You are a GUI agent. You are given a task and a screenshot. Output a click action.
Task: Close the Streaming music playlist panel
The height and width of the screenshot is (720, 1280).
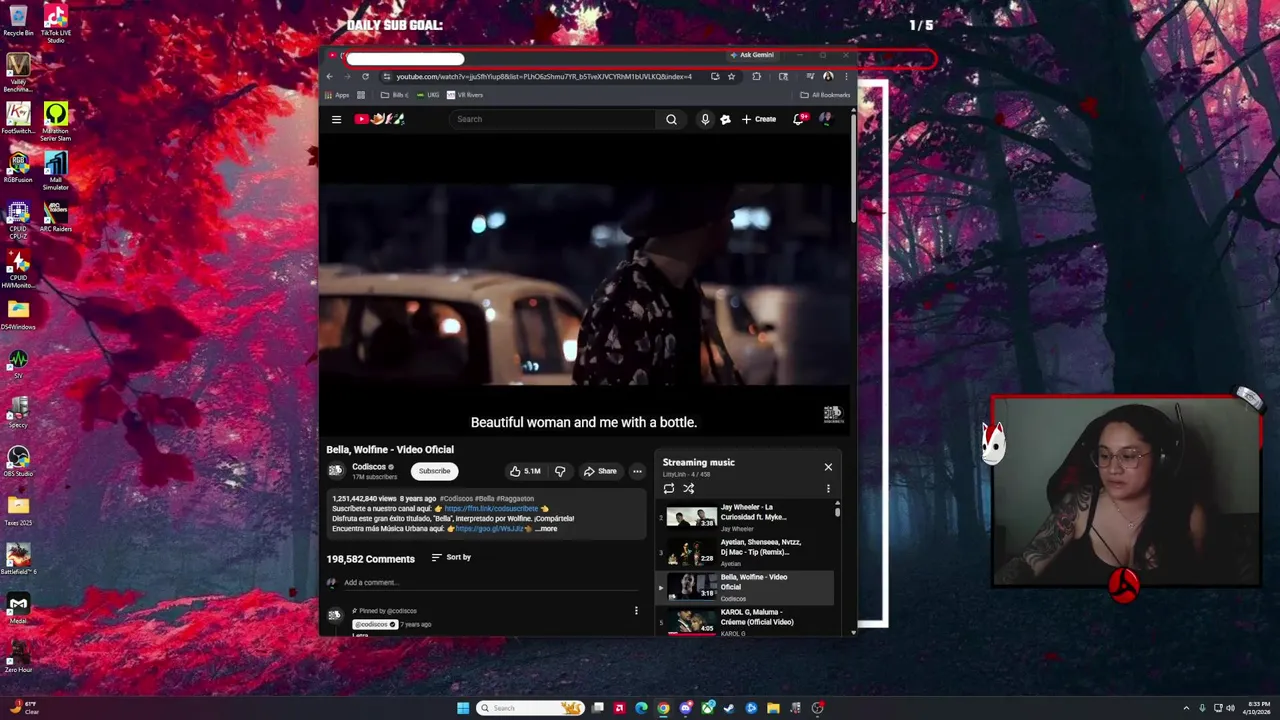pyautogui.click(x=828, y=467)
